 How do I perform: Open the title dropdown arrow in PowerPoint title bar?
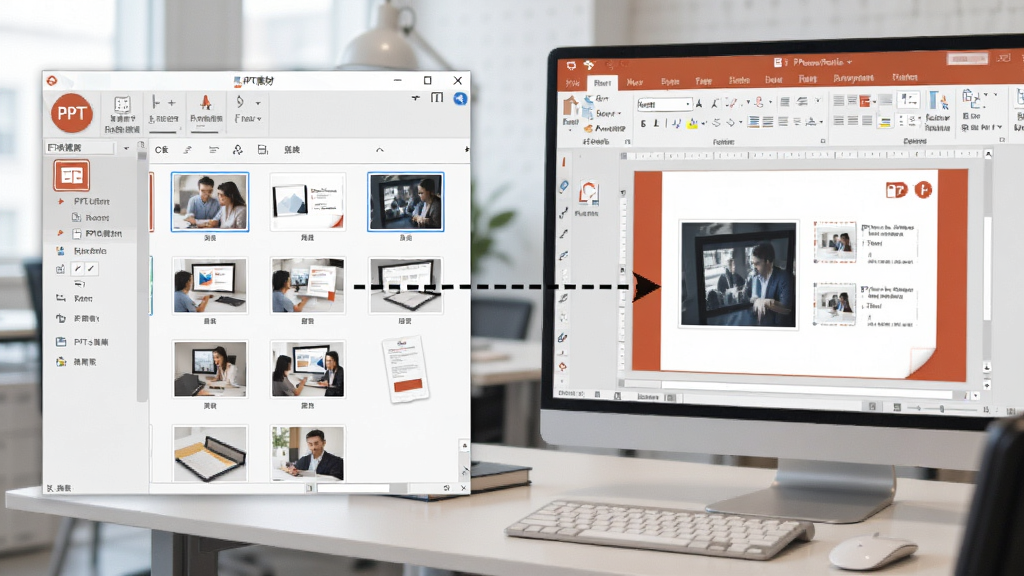[x=849, y=63]
